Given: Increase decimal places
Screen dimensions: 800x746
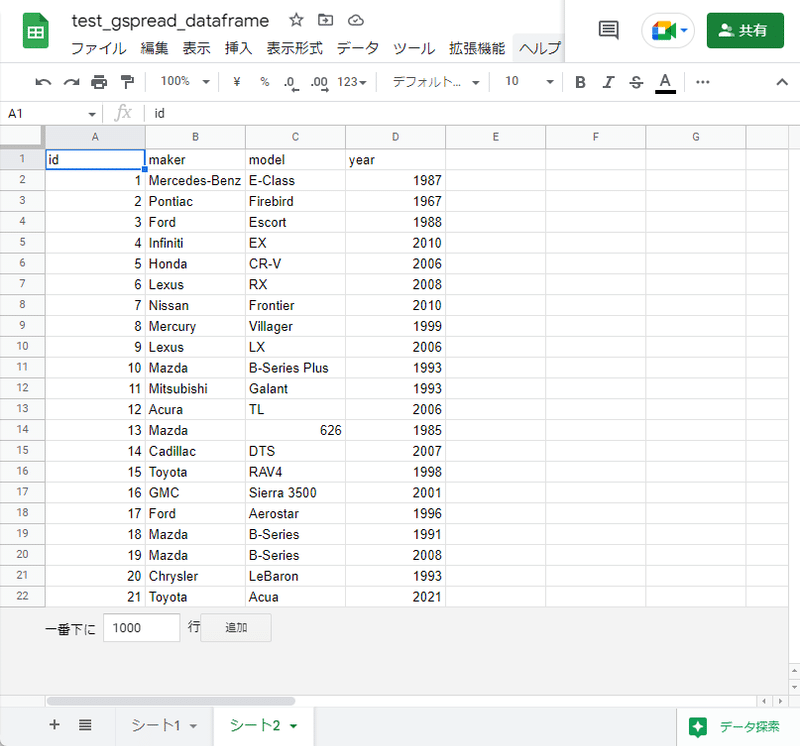Looking at the screenshot, I should (320, 83).
